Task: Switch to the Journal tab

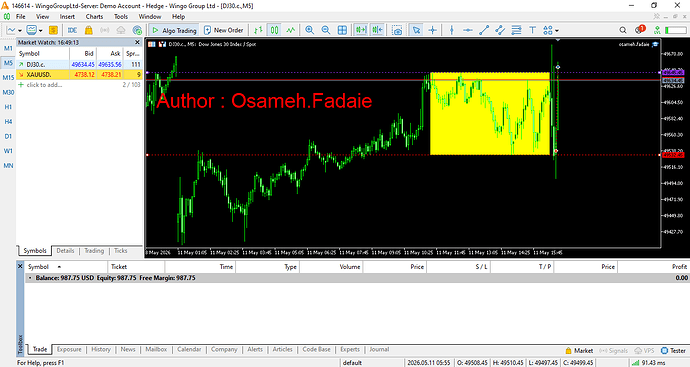Action: point(379,349)
